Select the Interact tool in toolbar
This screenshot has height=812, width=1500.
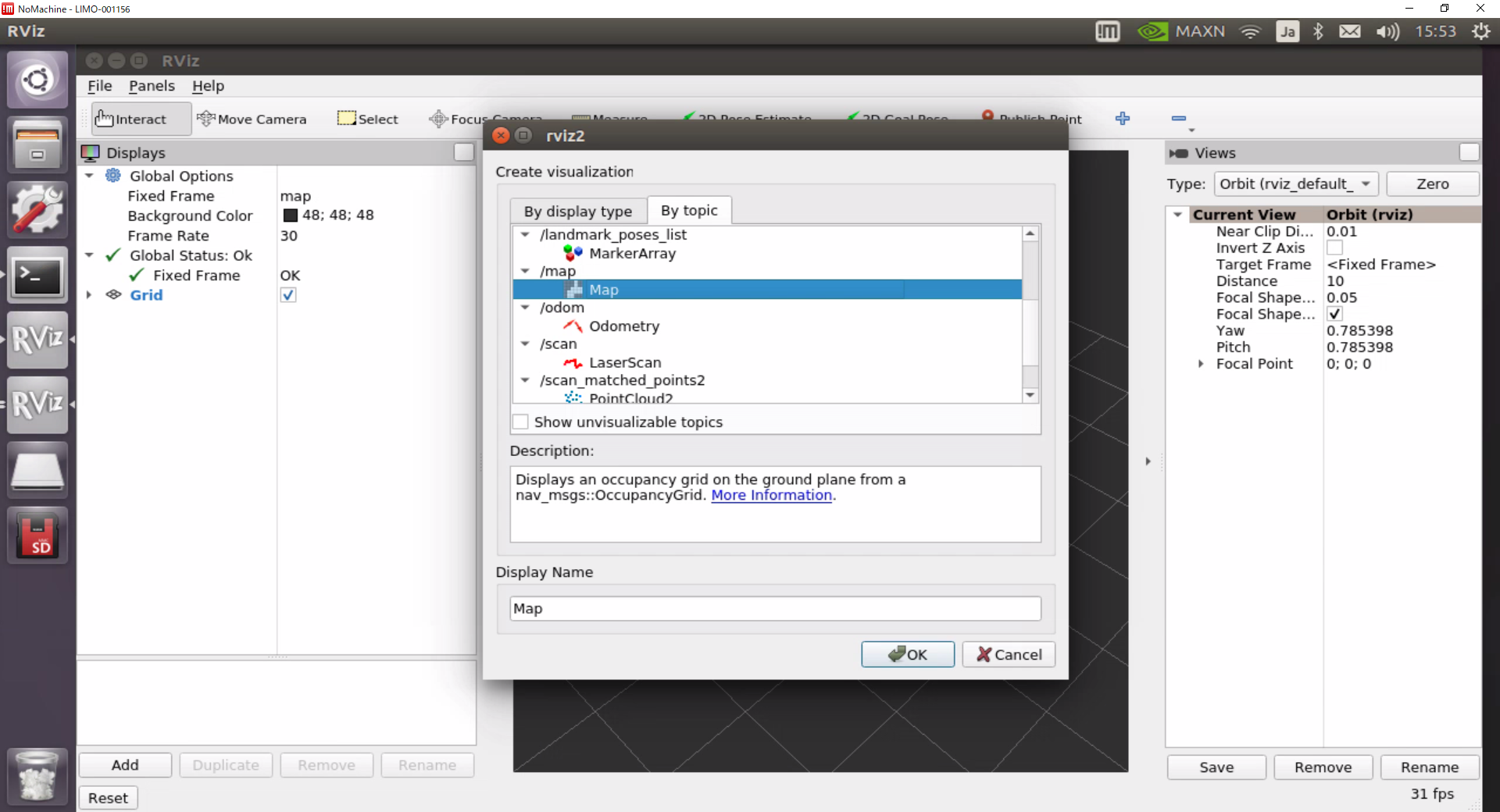coord(131,119)
